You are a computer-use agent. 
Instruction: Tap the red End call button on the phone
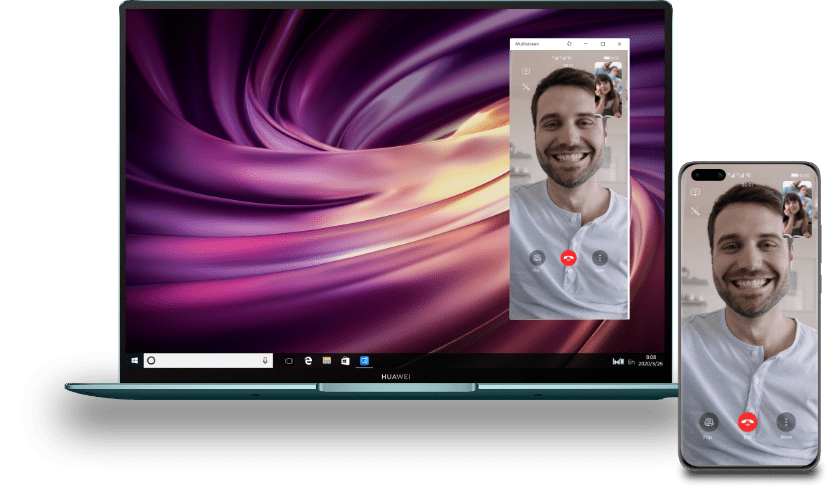click(x=747, y=422)
